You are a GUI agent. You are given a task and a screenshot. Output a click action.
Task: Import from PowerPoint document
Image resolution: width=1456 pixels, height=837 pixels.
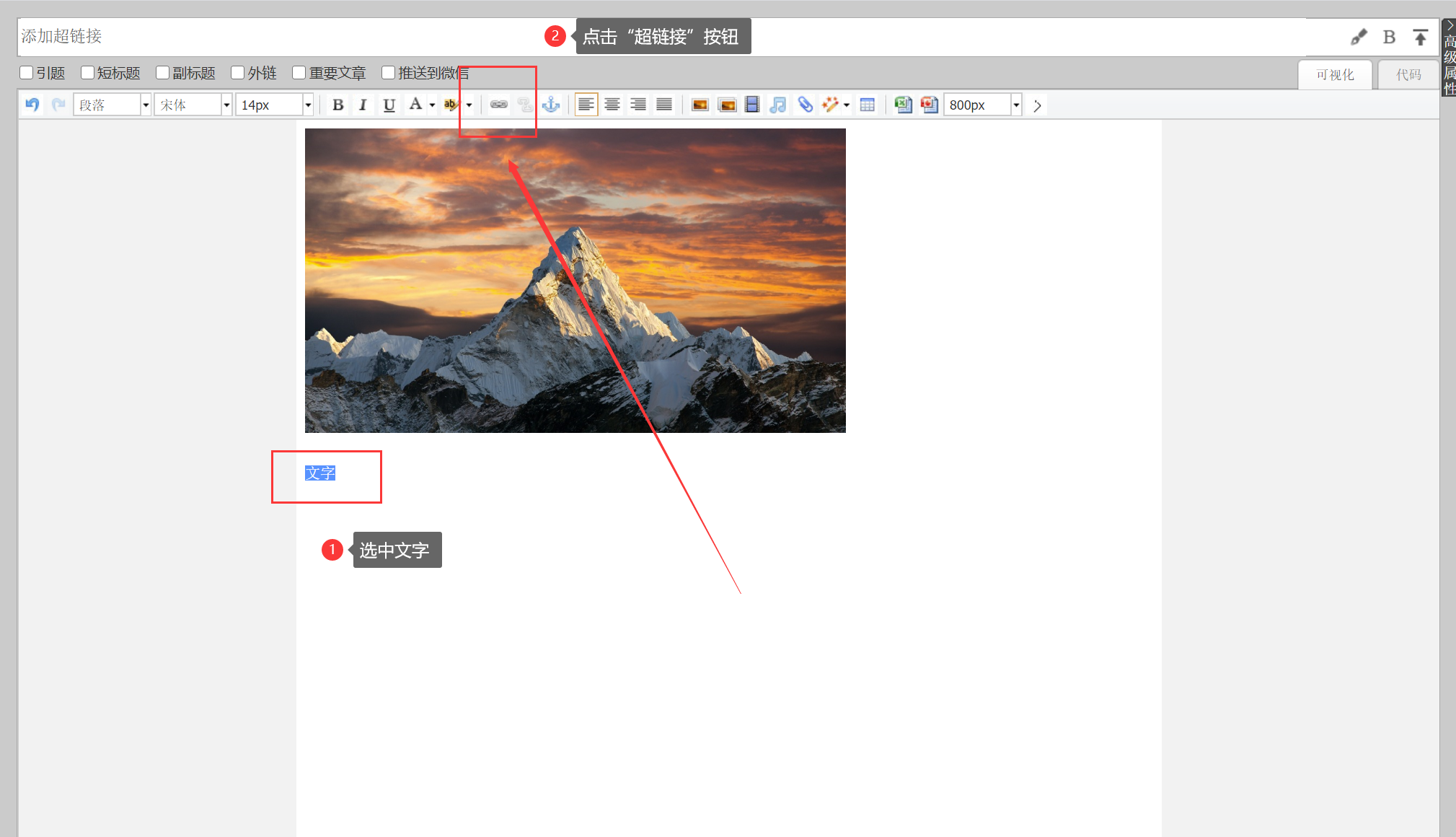(x=930, y=105)
